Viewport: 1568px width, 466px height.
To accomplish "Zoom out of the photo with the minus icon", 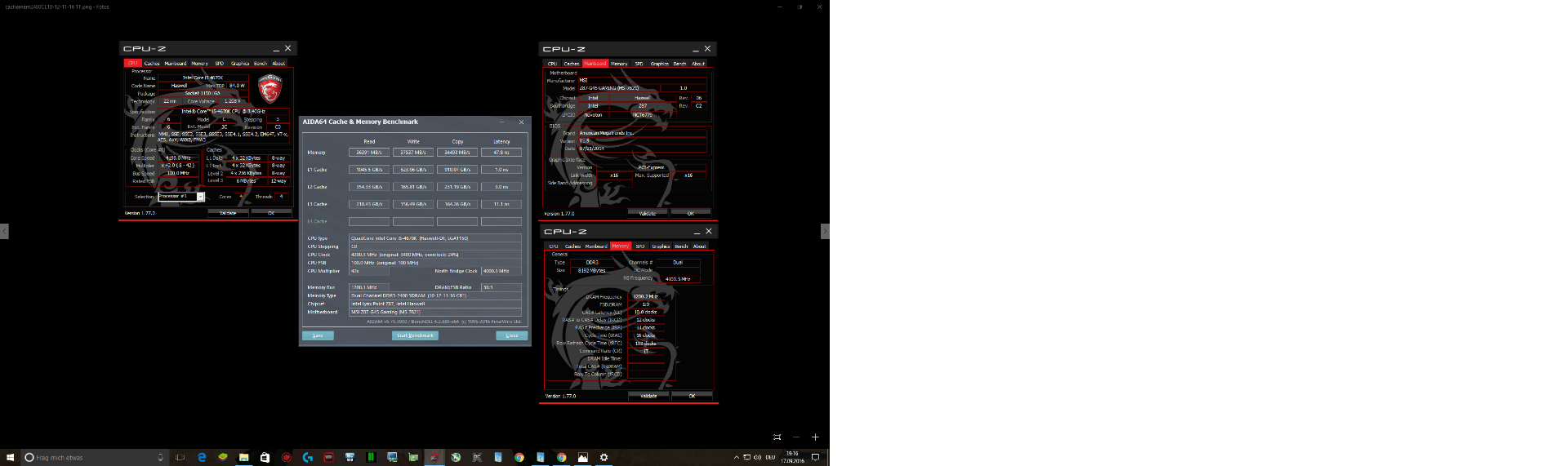I will (796, 437).
